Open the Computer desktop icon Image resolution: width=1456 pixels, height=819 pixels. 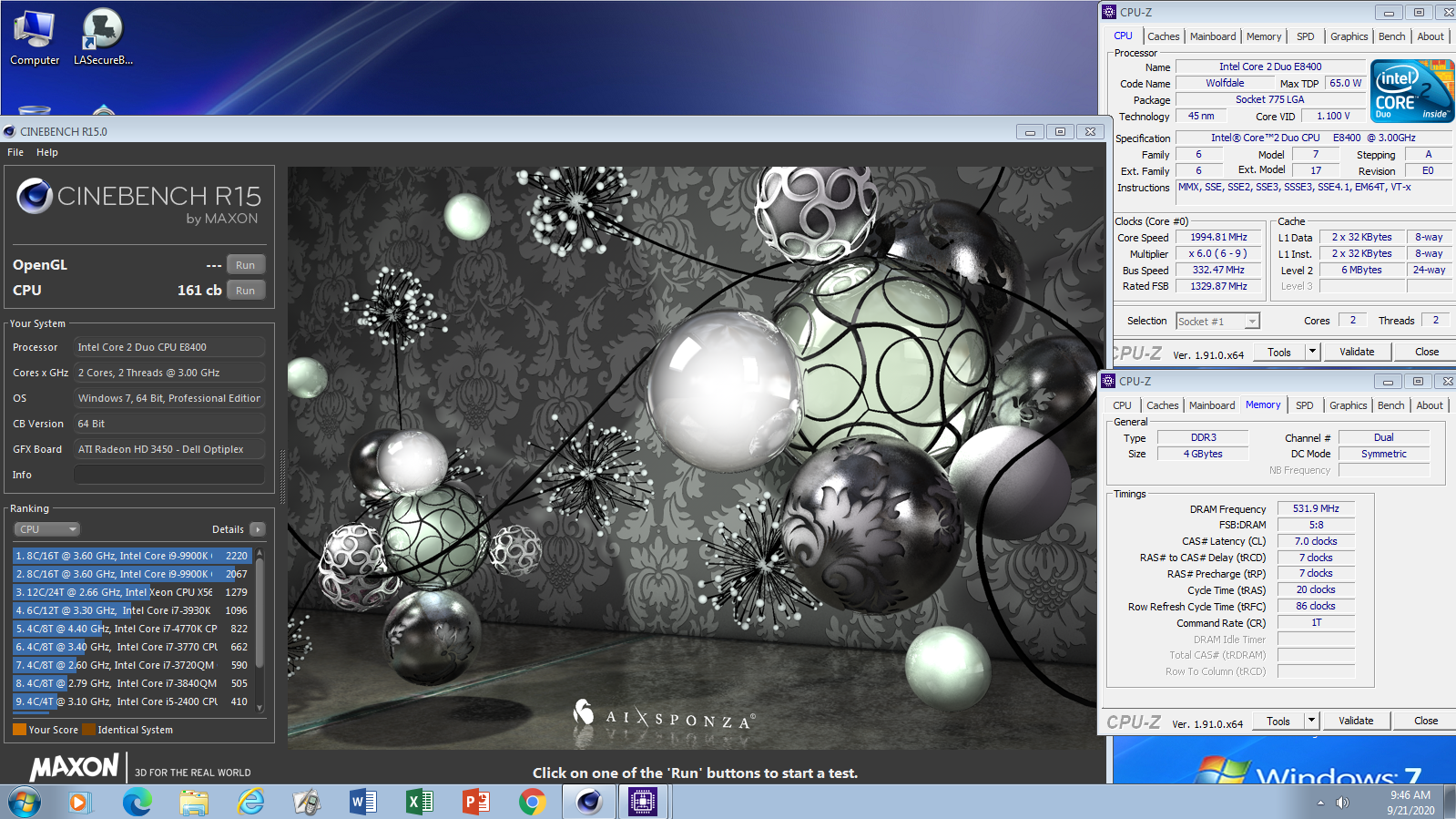coord(35,36)
